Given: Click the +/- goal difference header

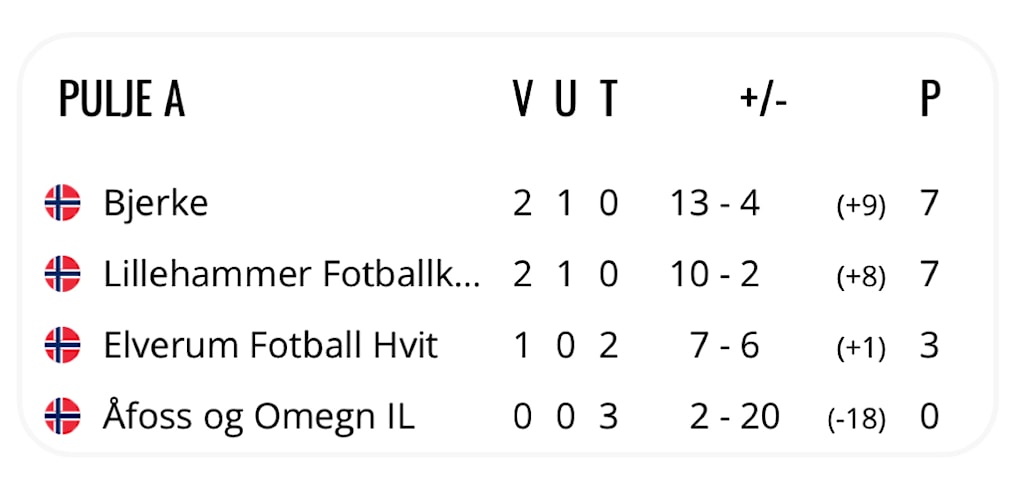Looking at the screenshot, I should pyautogui.click(x=765, y=99).
